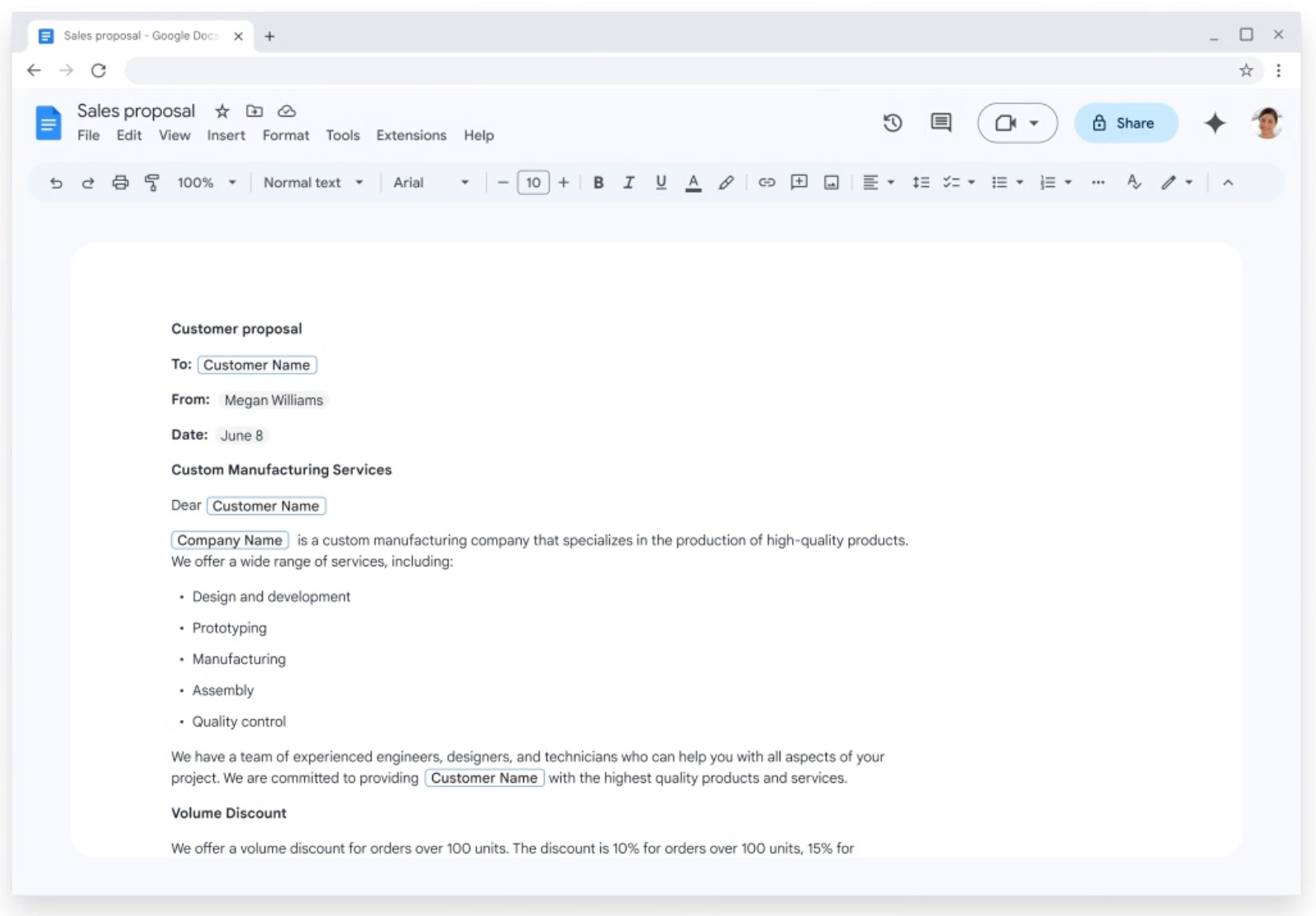Click the 'Volume Discount' heading text
The image size is (1316, 916).
click(229, 813)
